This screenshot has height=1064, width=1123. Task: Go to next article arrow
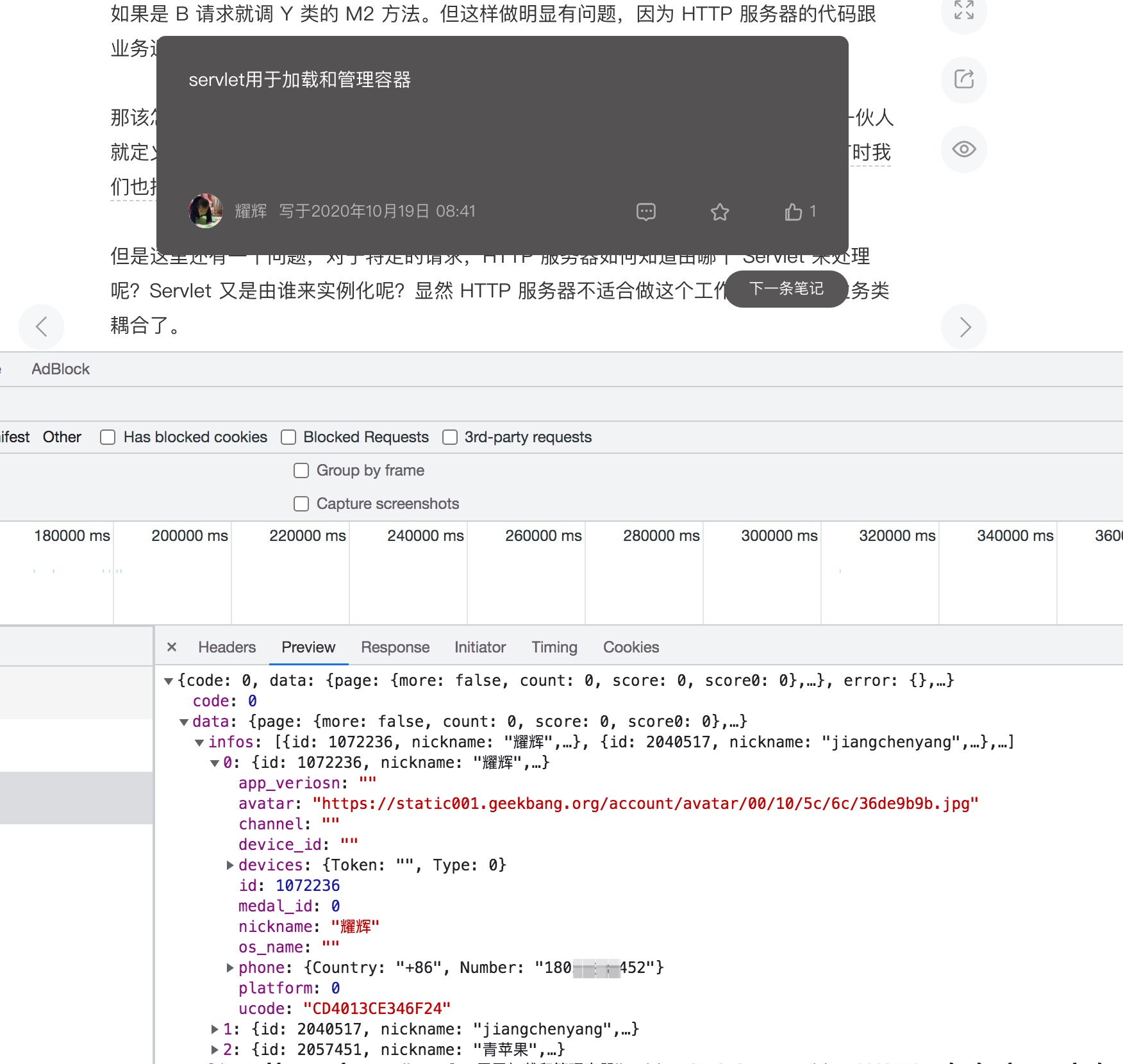(x=964, y=327)
